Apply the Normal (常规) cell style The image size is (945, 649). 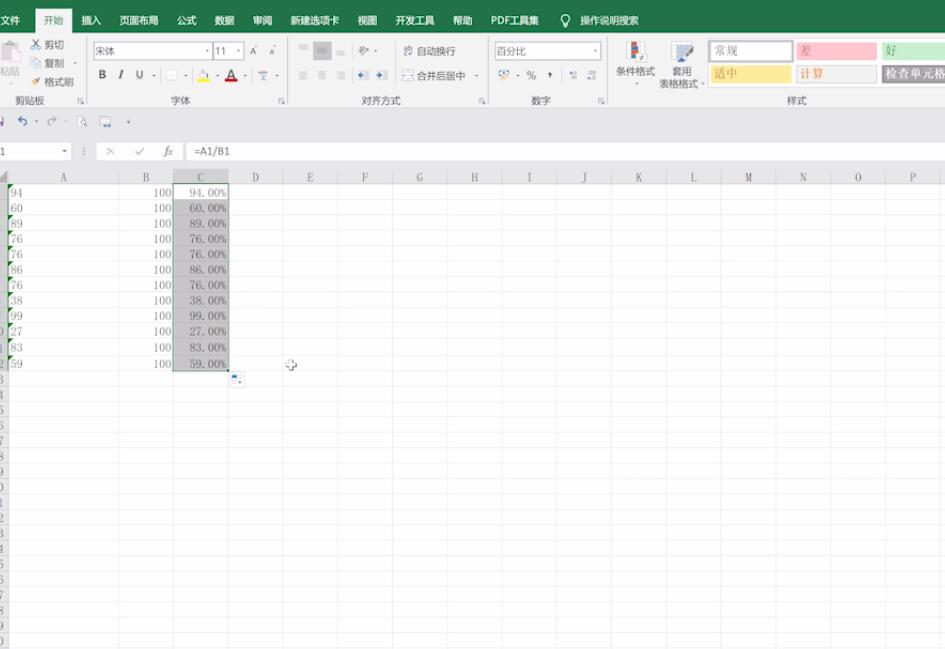[750, 51]
